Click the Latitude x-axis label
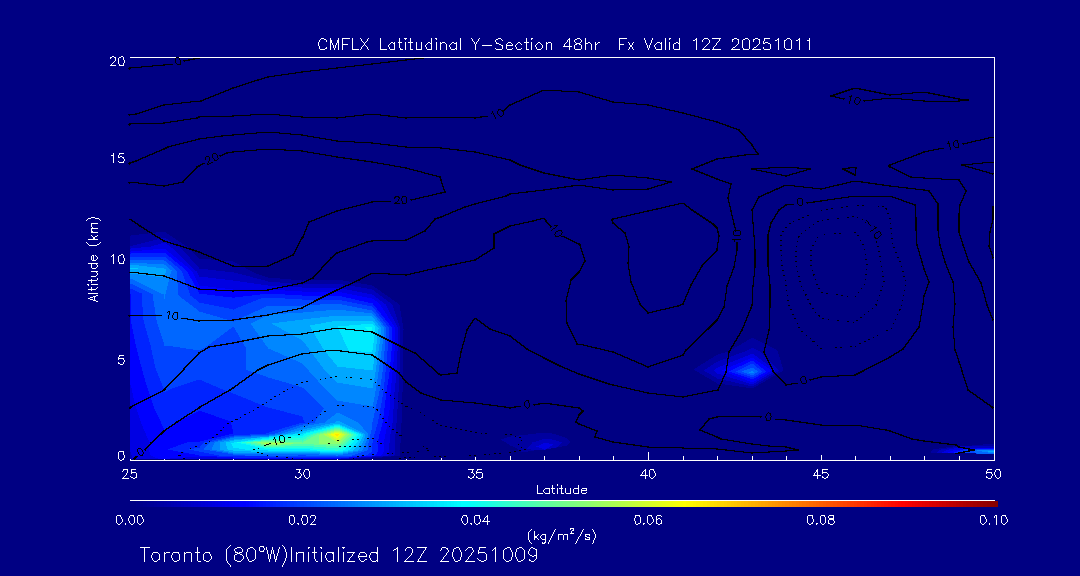The height and width of the screenshot is (576, 1080). 561,489
